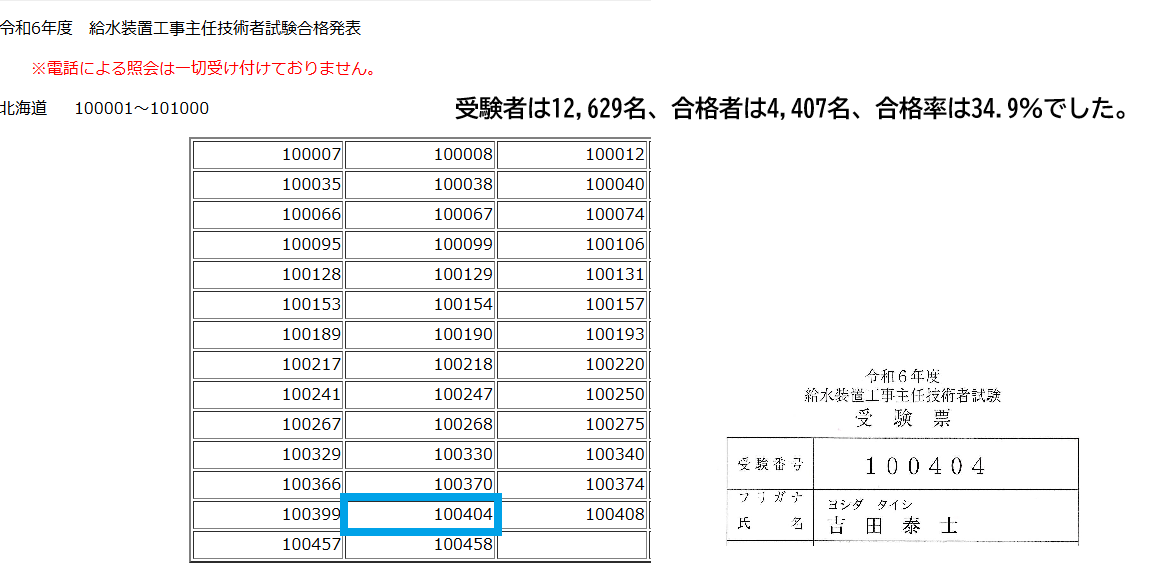This screenshot has height=565, width=1164.
Task: Select the number 100329
Action: tap(312, 454)
